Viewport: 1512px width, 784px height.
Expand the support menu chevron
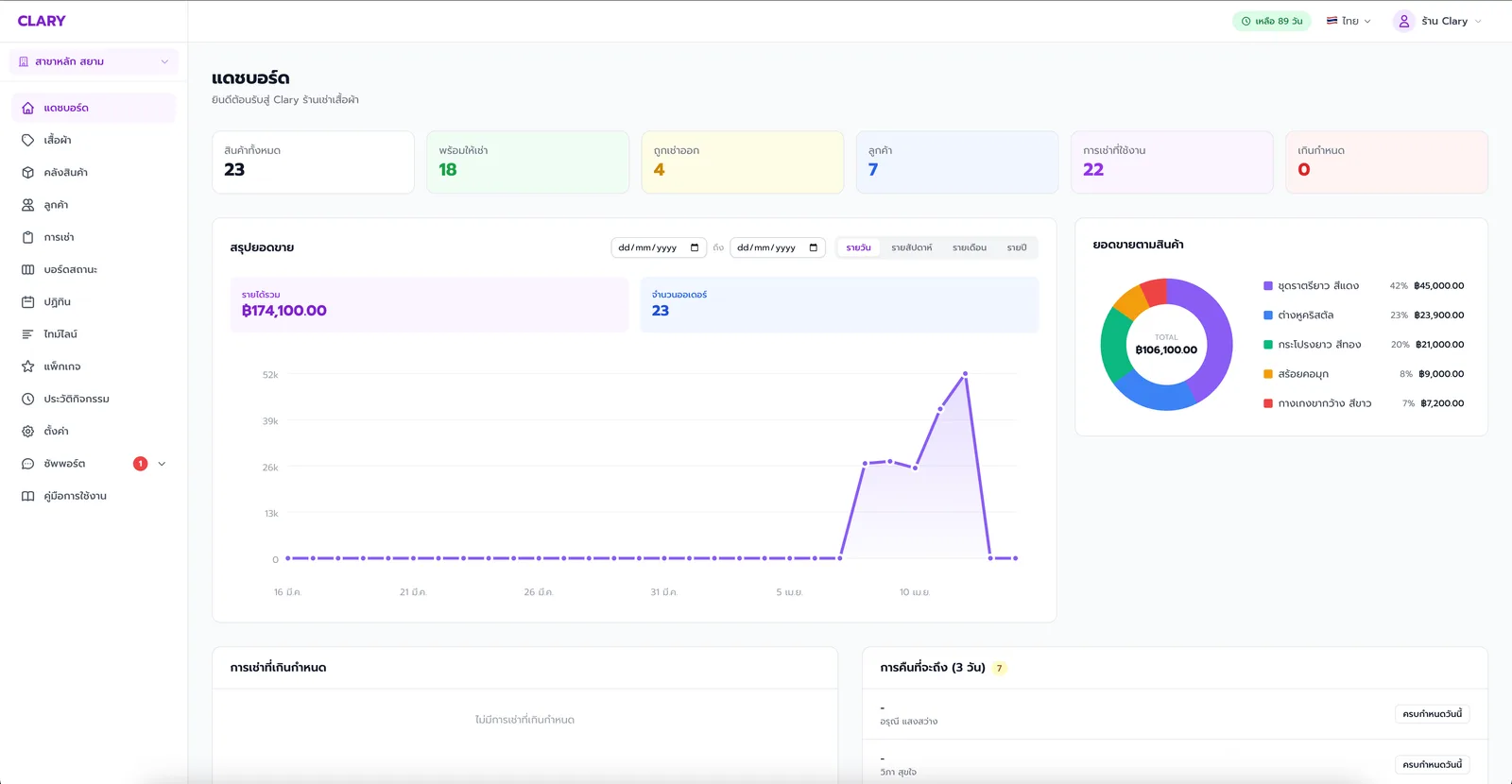click(x=162, y=464)
